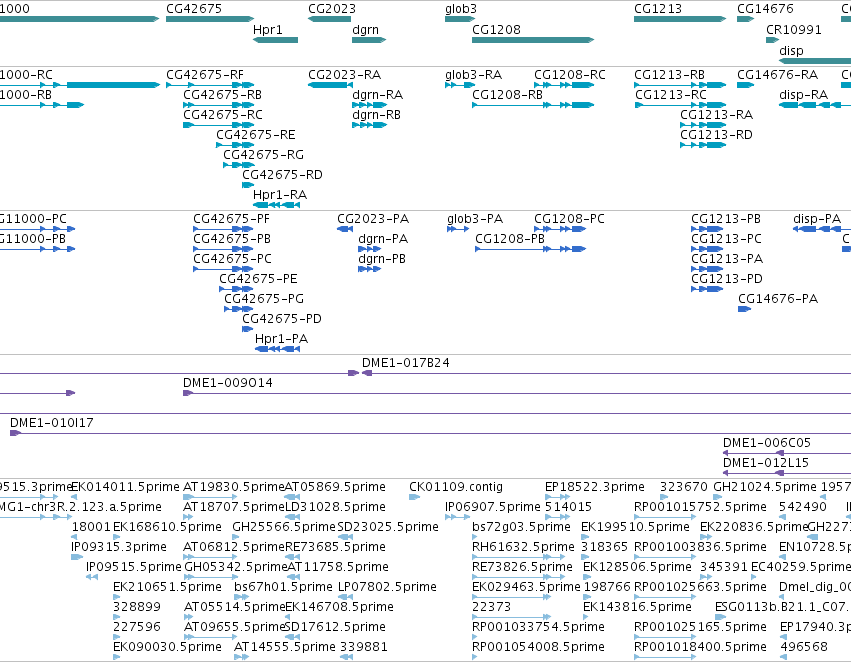
Task: Select the DME1-017B24 BAC label
Action: (405, 363)
